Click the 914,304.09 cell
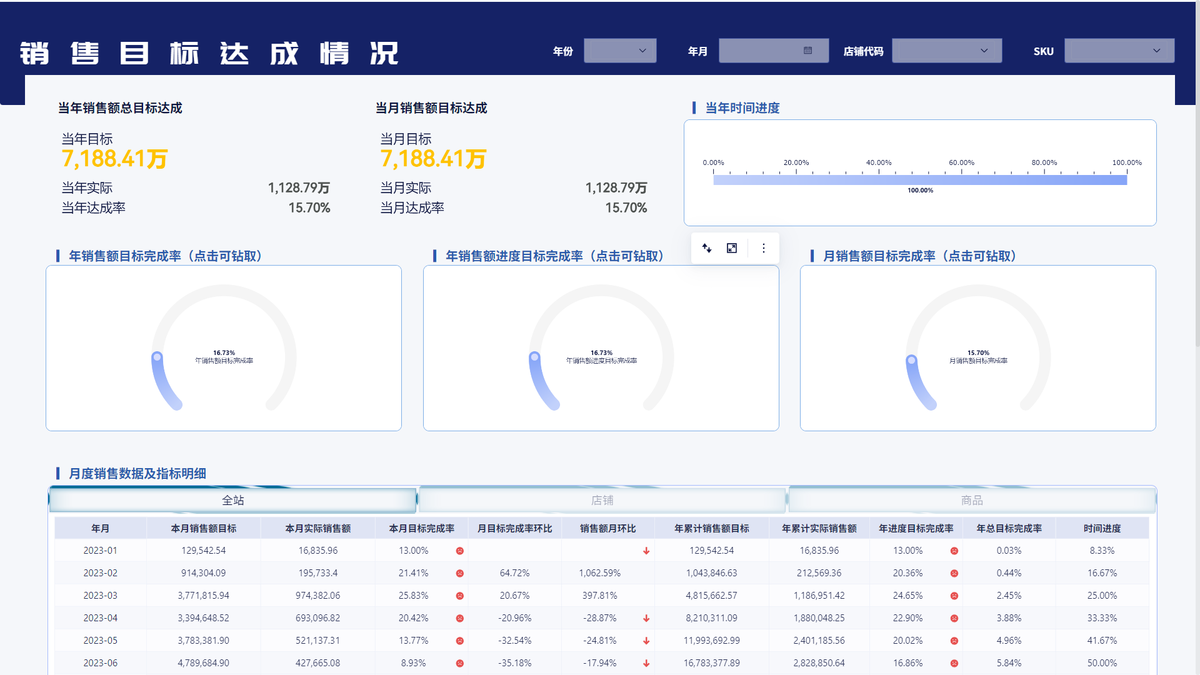Viewport: 1200px width, 675px height. [204, 573]
